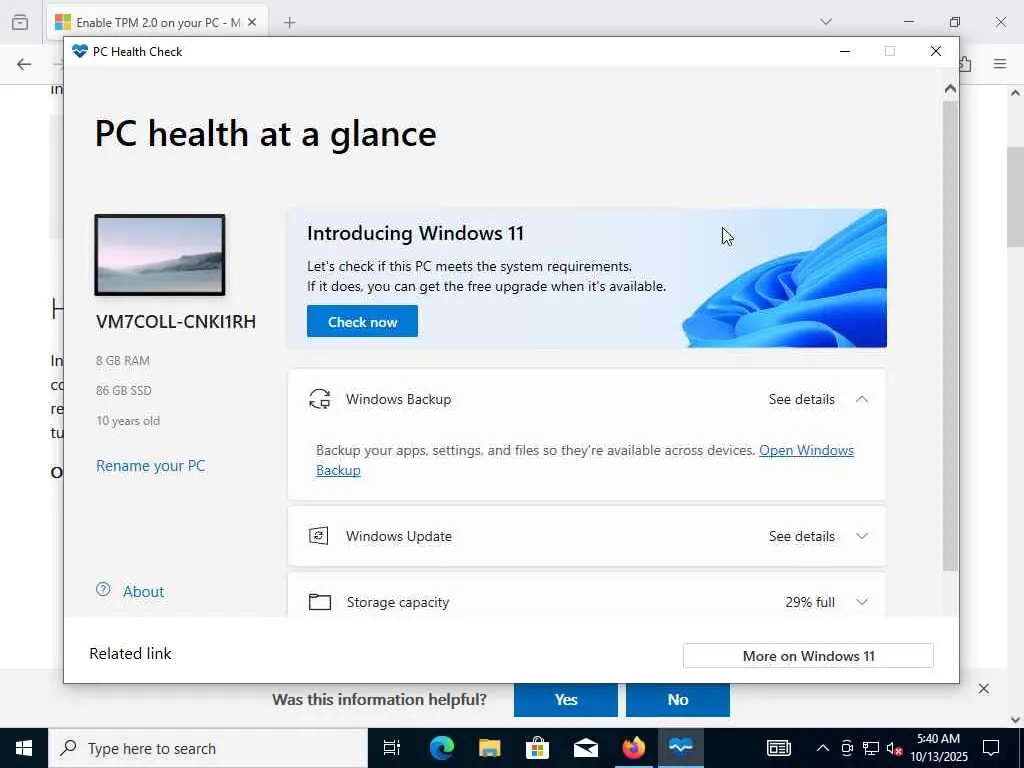This screenshot has height=768, width=1024.
Task: Click the browser page scrollbar thumb
Action: click(x=1015, y=196)
